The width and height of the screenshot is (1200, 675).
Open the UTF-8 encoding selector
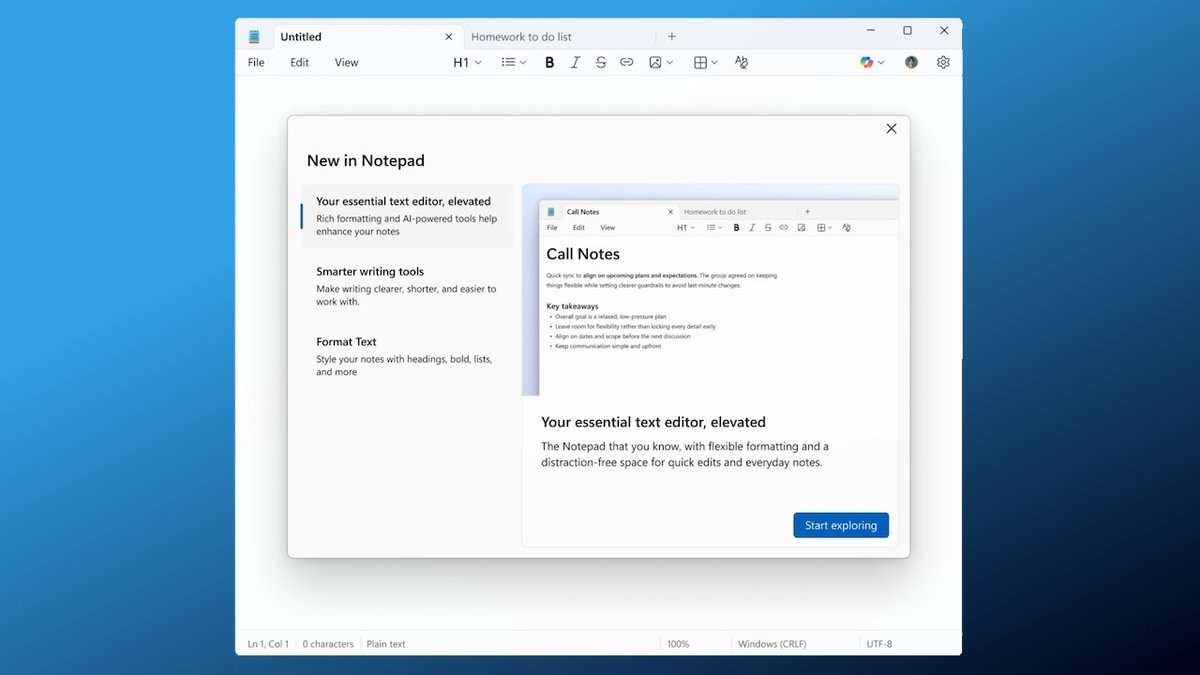879,644
